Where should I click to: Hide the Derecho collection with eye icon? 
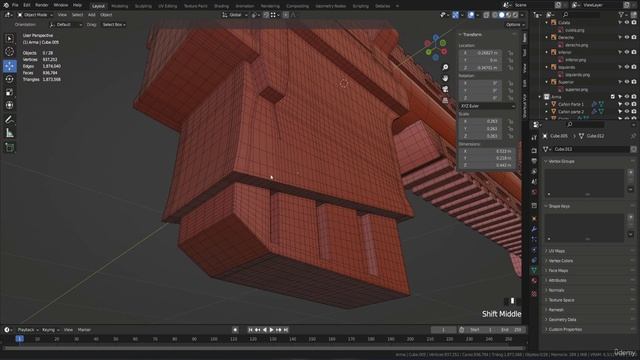pyautogui.click(x=627, y=37)
